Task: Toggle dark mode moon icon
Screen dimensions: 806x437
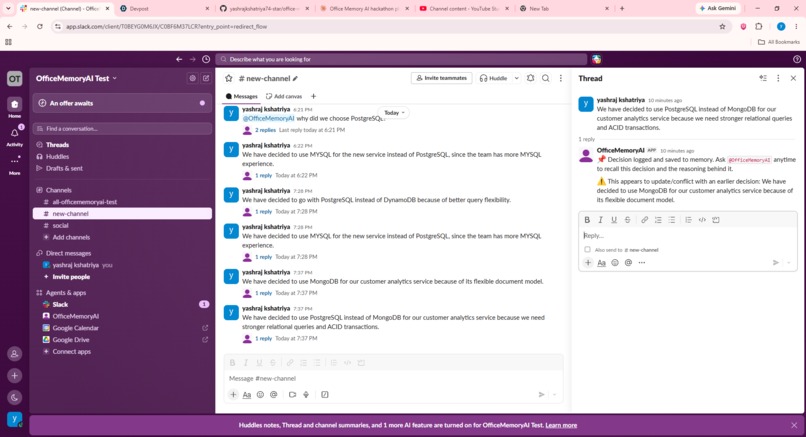Action: point(14,397)
